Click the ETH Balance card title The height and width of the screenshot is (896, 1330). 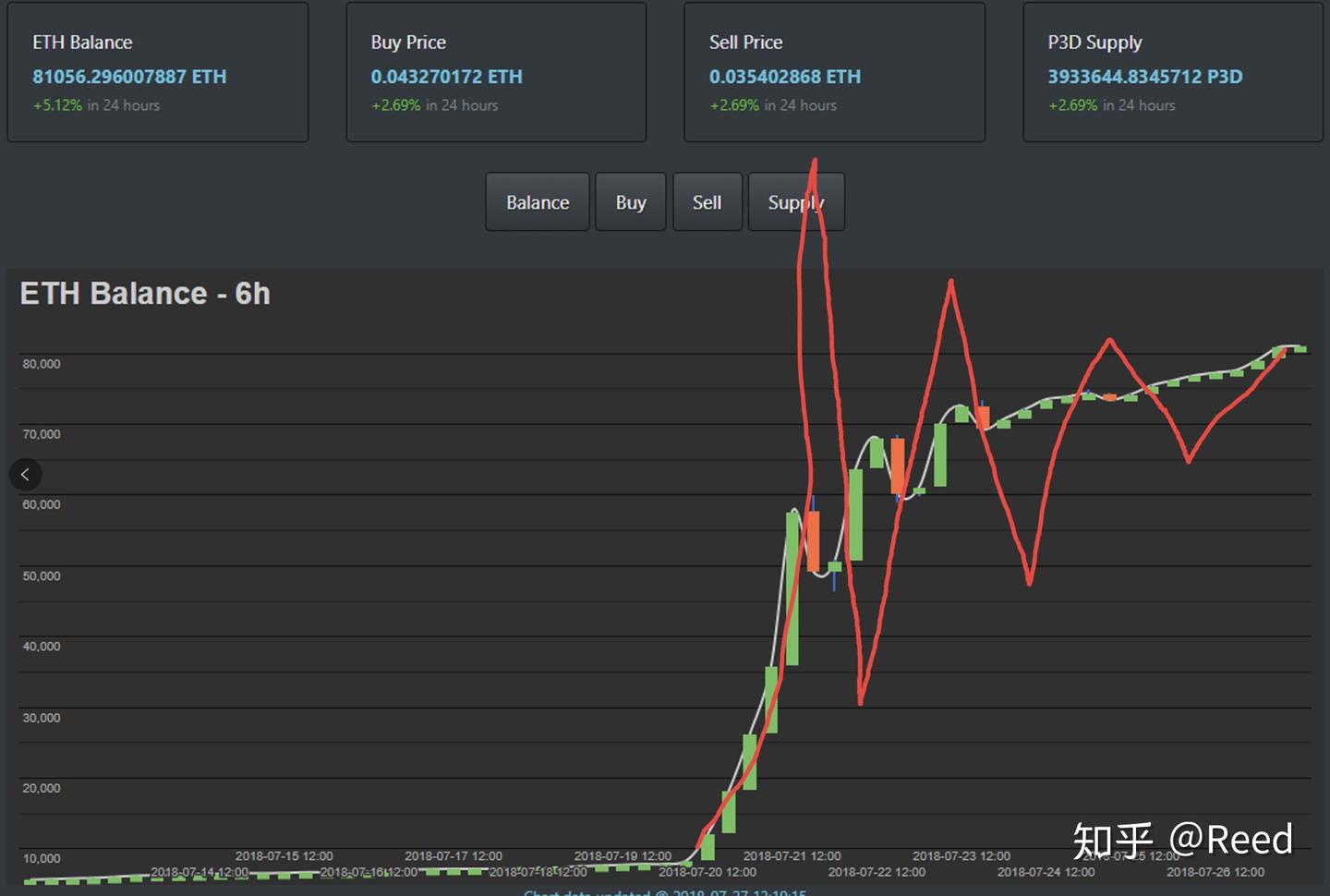point(82,42)
